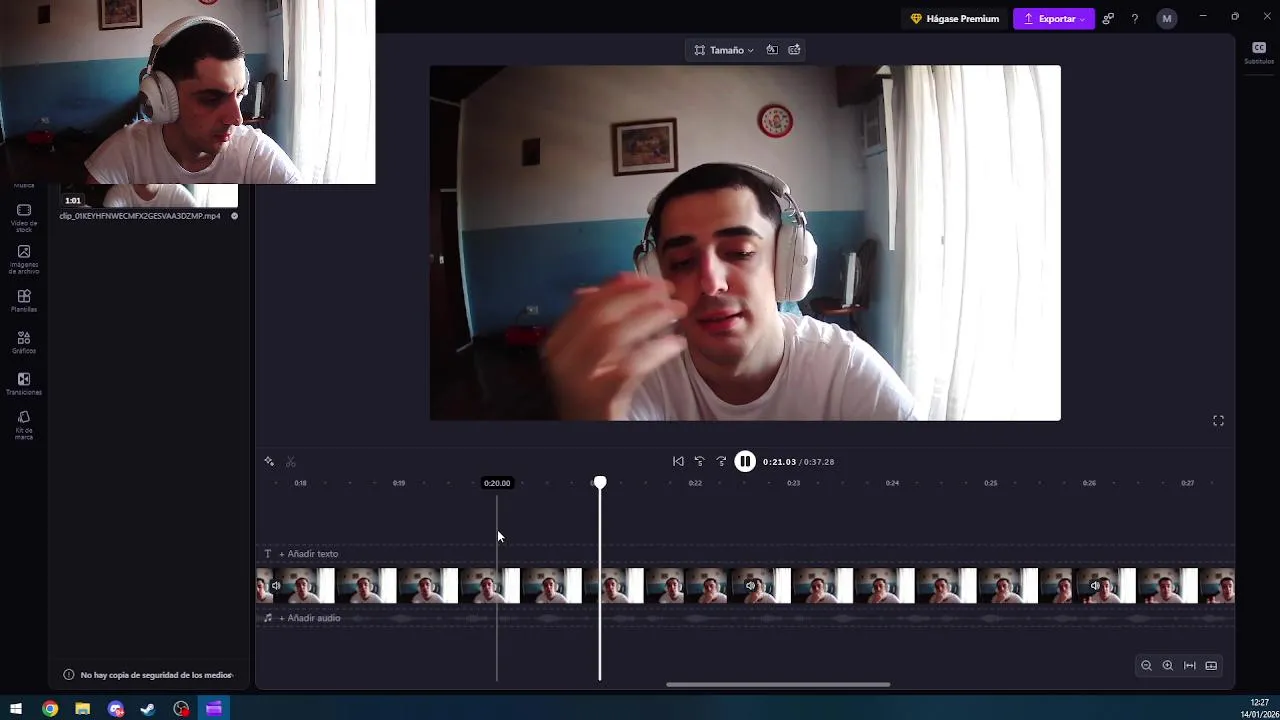Open the share and connect icon
1280x720 pixels.
pos(1108,19)
